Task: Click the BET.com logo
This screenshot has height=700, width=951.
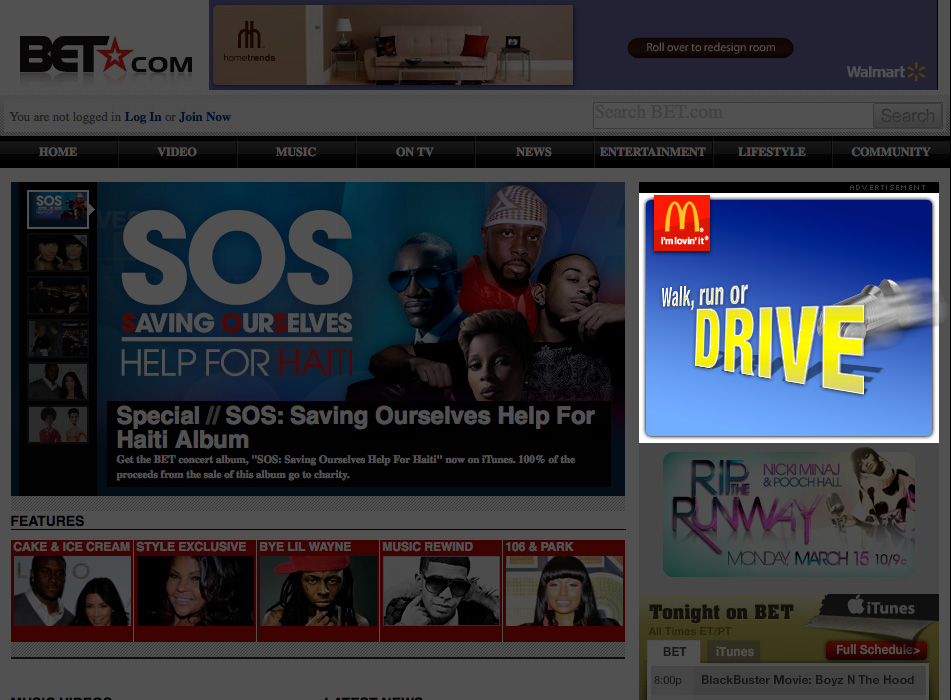Action: click(x=105, y=57)
